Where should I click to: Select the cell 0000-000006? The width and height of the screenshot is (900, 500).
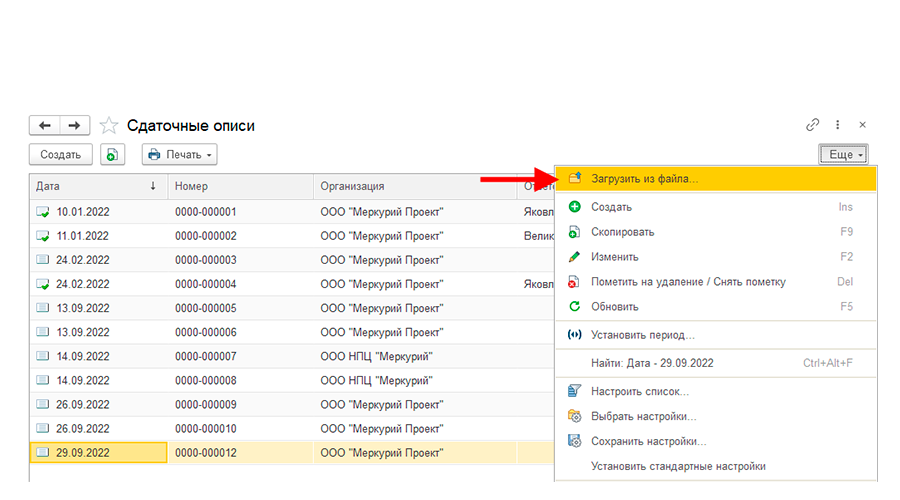[x=240, y=332]
